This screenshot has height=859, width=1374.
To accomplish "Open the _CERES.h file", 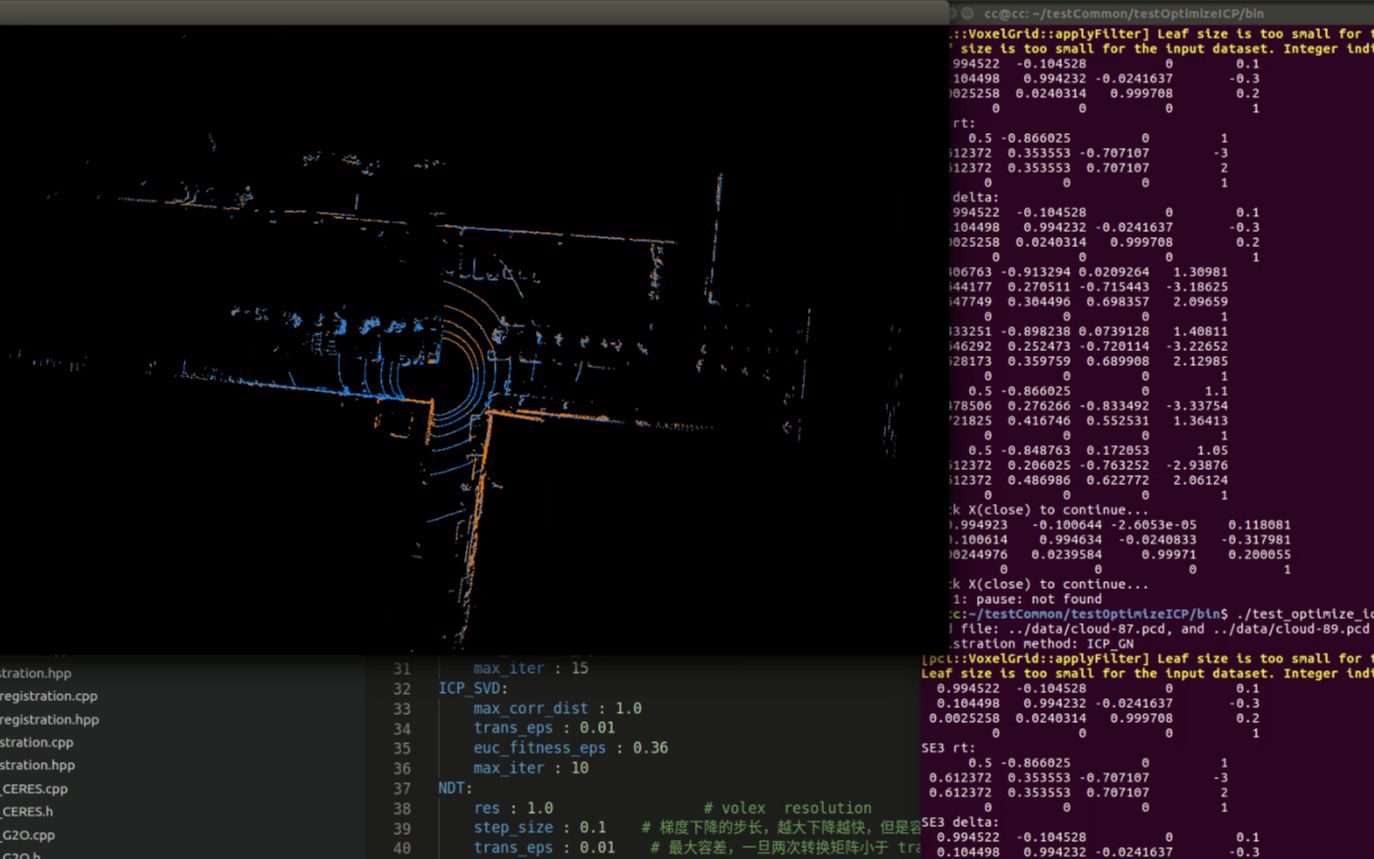I will coord(27,812).
